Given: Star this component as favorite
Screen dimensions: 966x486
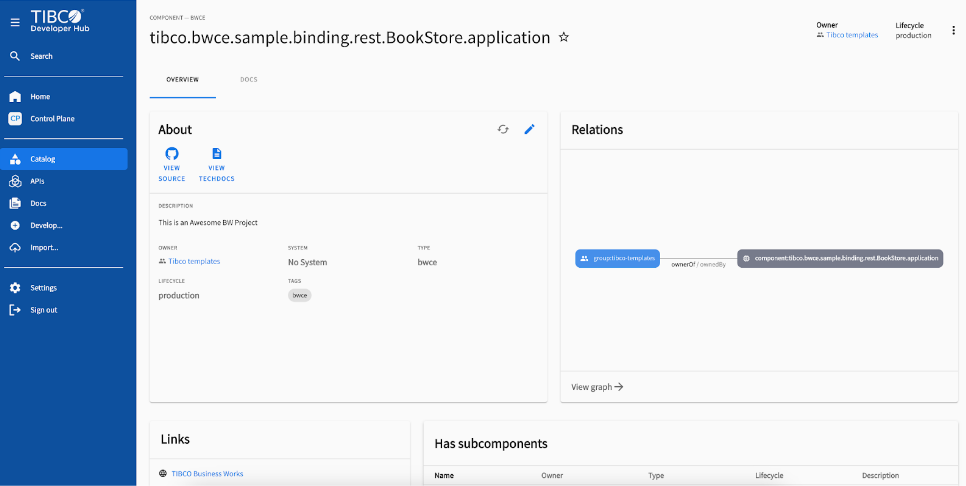Looking at the screenshot, I should (564, 37).
